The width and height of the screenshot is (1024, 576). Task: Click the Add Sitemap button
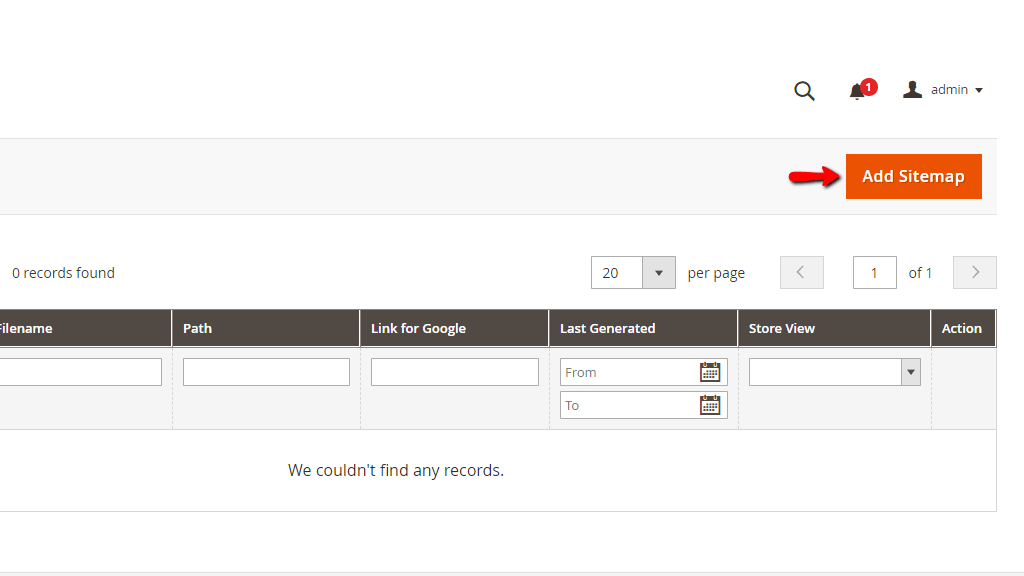(x=913, y=176)
